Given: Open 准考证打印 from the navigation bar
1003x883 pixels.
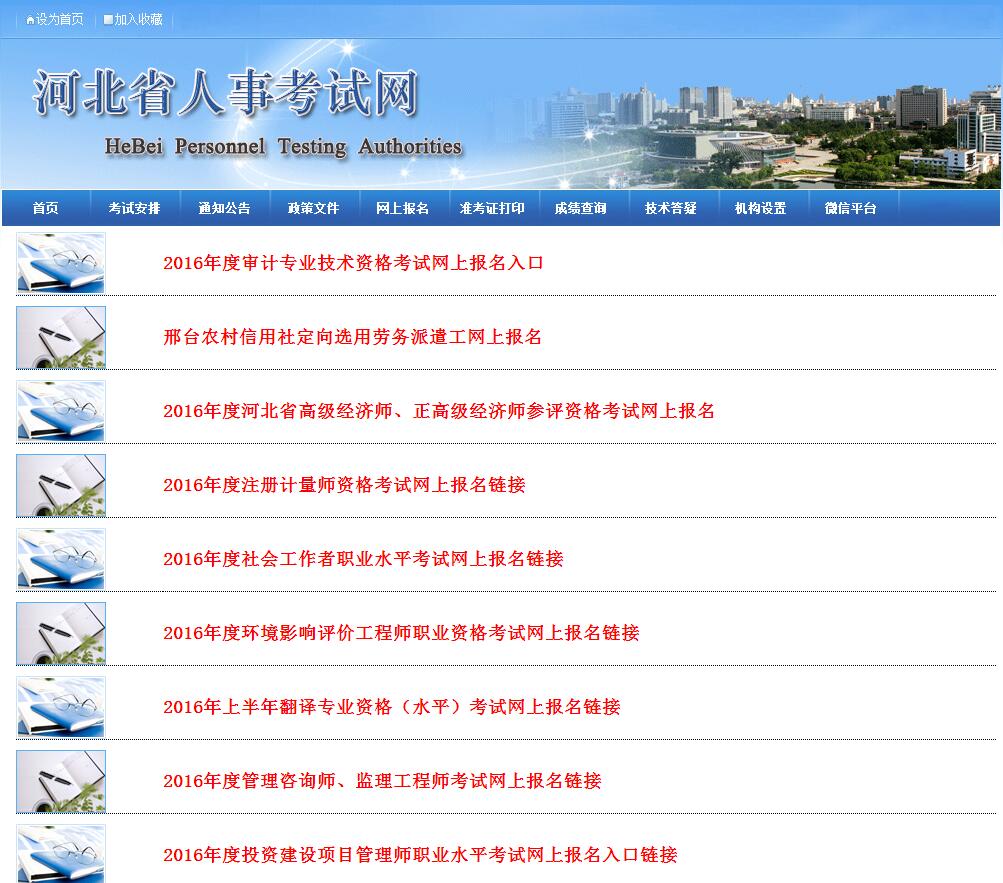Looking at the screenshot, I should [x=492, y=208].
